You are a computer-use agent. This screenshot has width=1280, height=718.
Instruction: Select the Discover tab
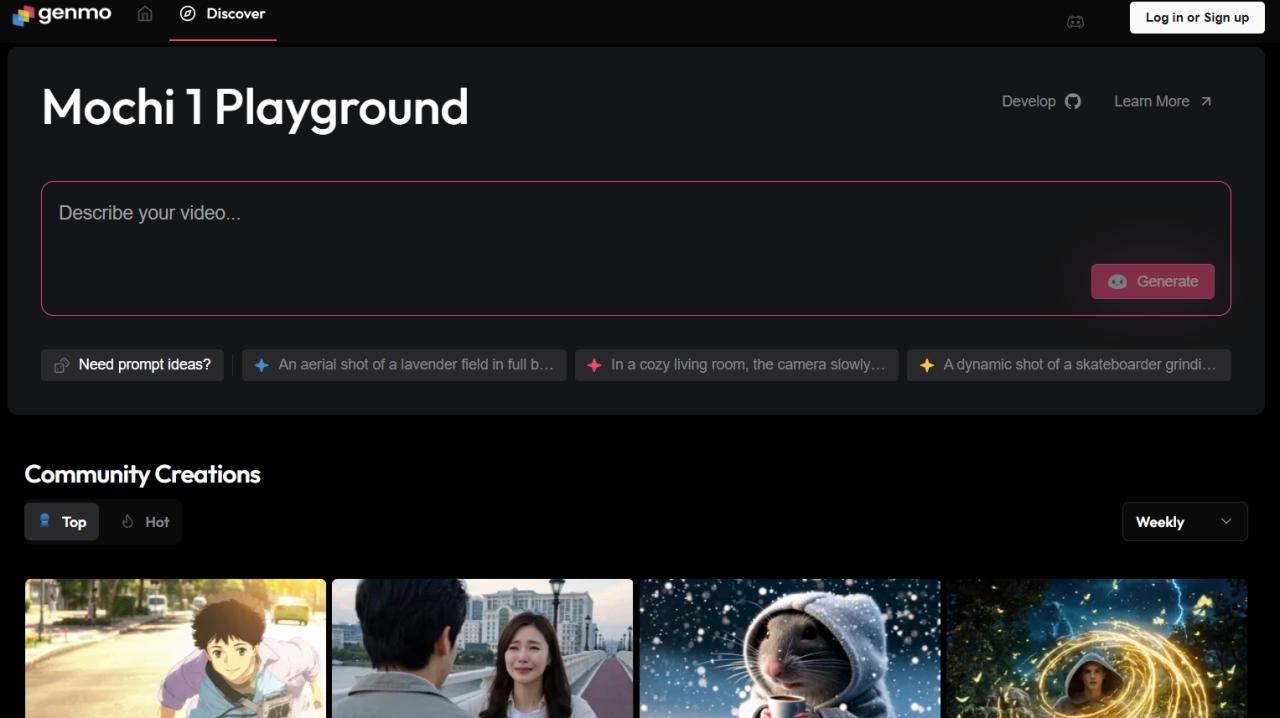tap(223, 15)
